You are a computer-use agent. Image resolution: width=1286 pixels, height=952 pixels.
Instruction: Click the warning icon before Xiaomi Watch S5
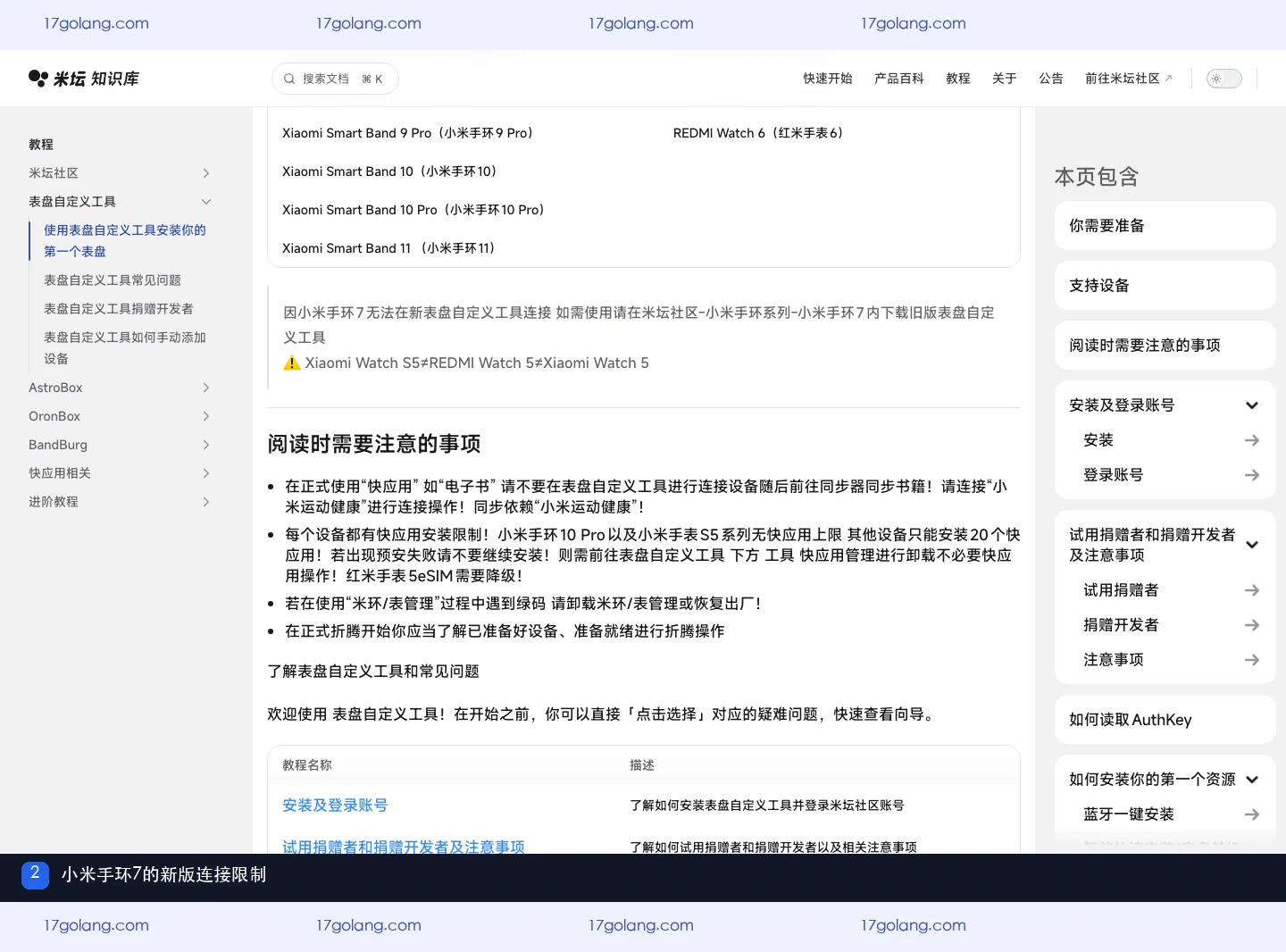point(292,363)
